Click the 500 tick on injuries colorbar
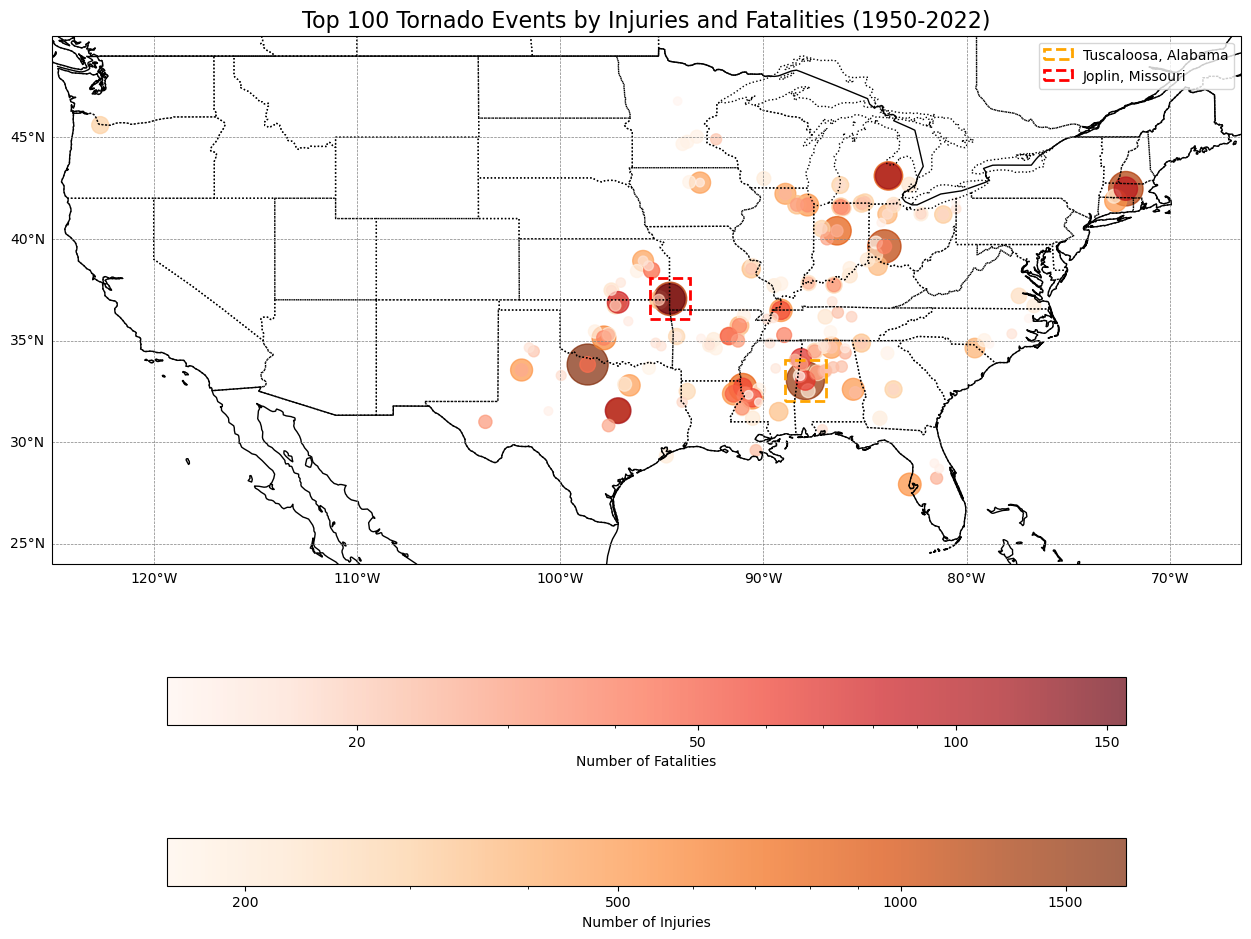The width and height of the screenshot is (1251, 939). tap(618, 903)
